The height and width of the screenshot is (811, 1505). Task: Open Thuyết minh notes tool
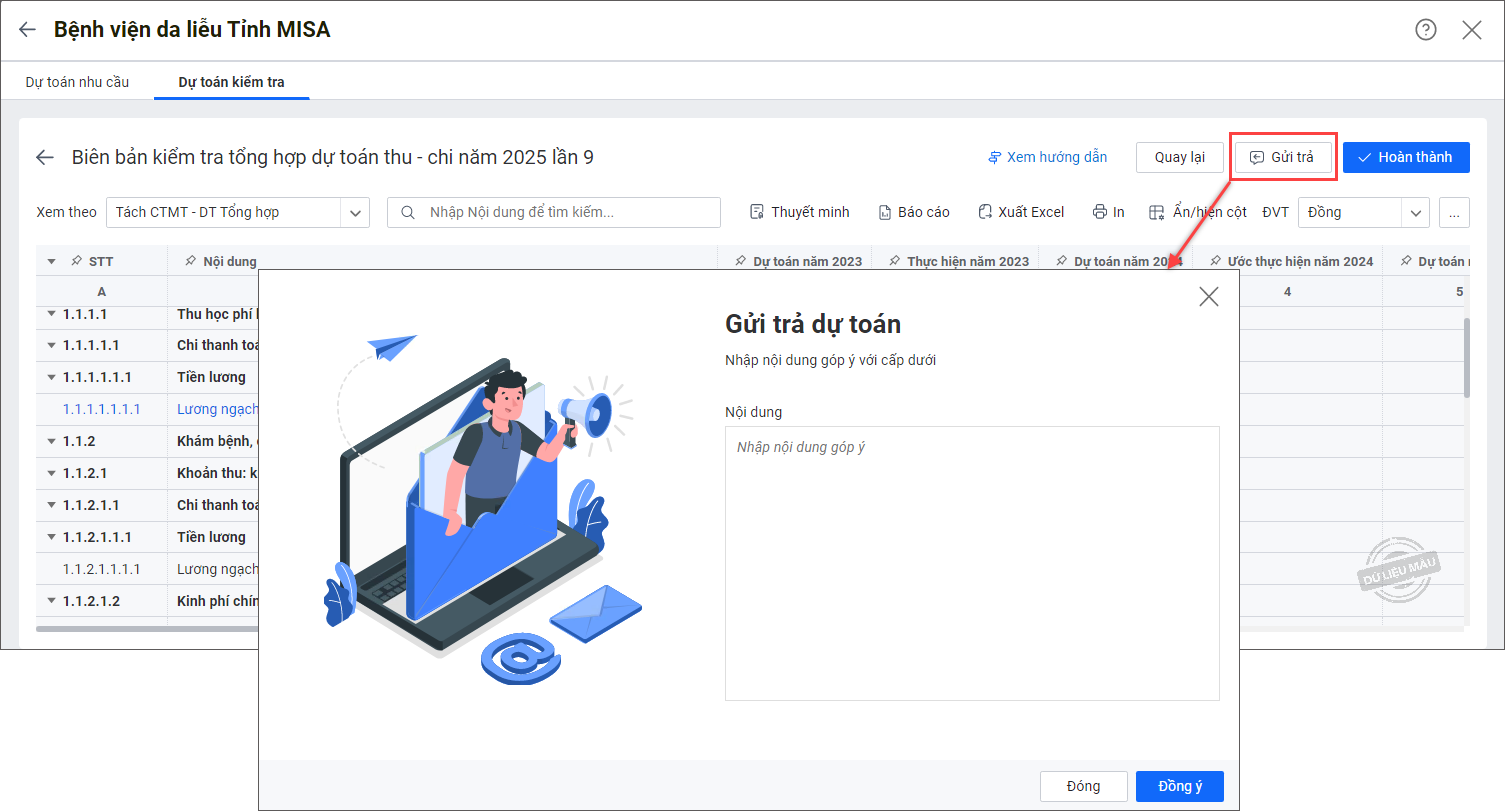click(799, 212)
